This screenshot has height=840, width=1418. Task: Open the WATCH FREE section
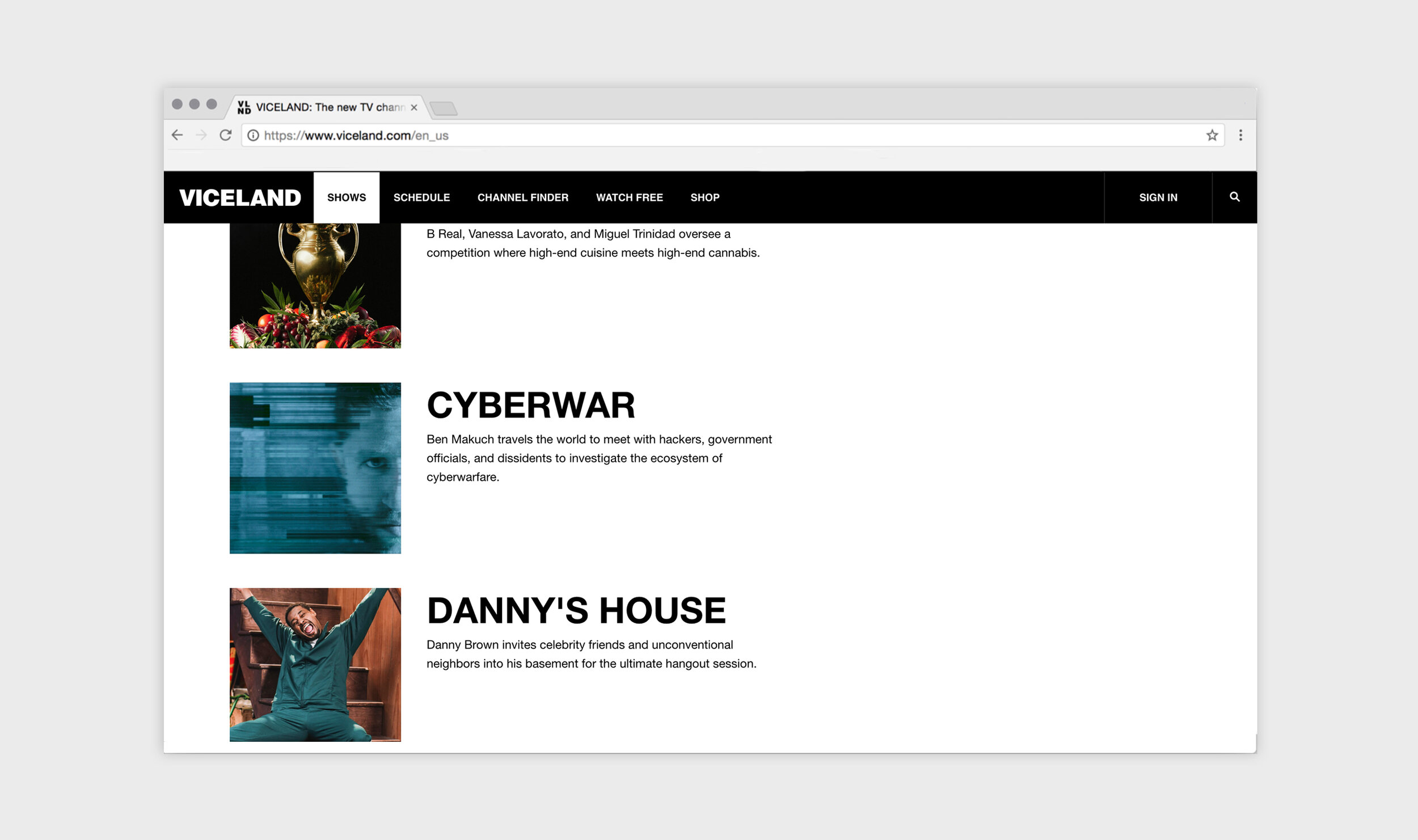(629, 197)
